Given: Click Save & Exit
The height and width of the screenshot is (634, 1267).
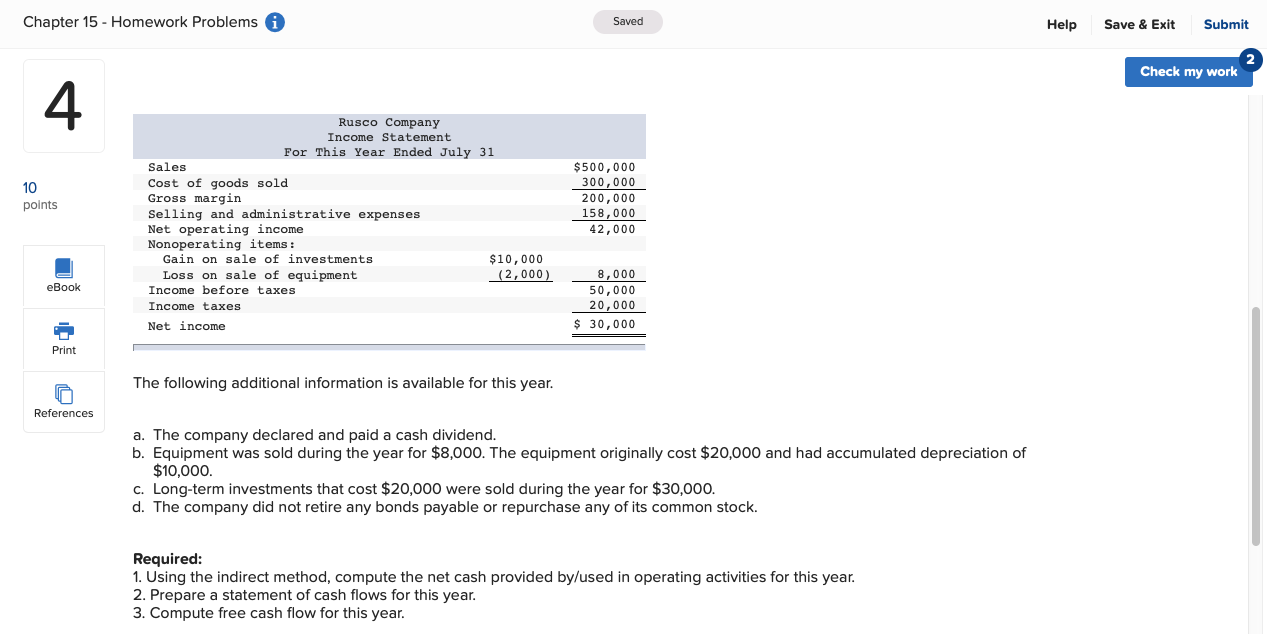Looking at the screenshot, I should click(x=1139, y=24).
